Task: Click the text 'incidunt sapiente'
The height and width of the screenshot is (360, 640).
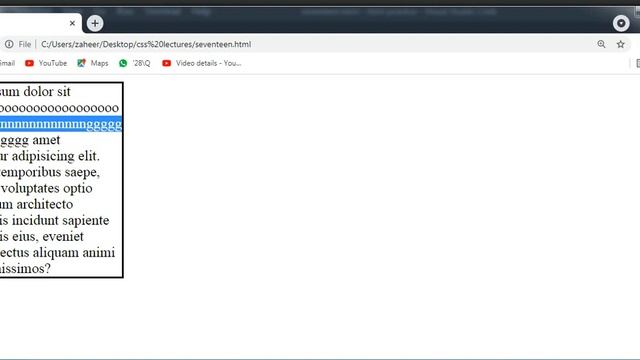Action: click(x=60, y=220)
